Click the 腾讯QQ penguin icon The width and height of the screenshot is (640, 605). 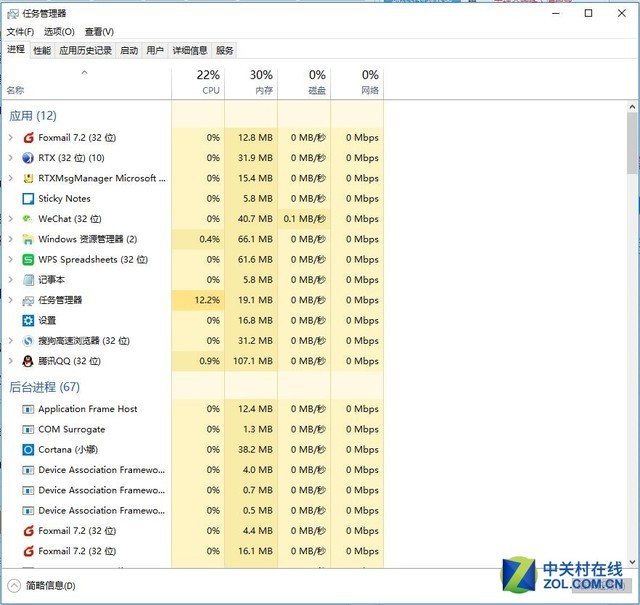(28, 361)
